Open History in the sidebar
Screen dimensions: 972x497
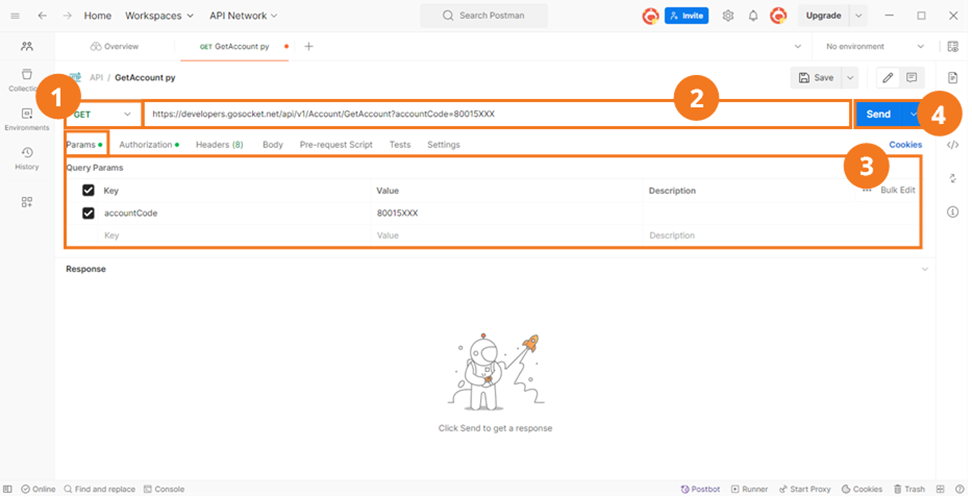click(27, 158)
